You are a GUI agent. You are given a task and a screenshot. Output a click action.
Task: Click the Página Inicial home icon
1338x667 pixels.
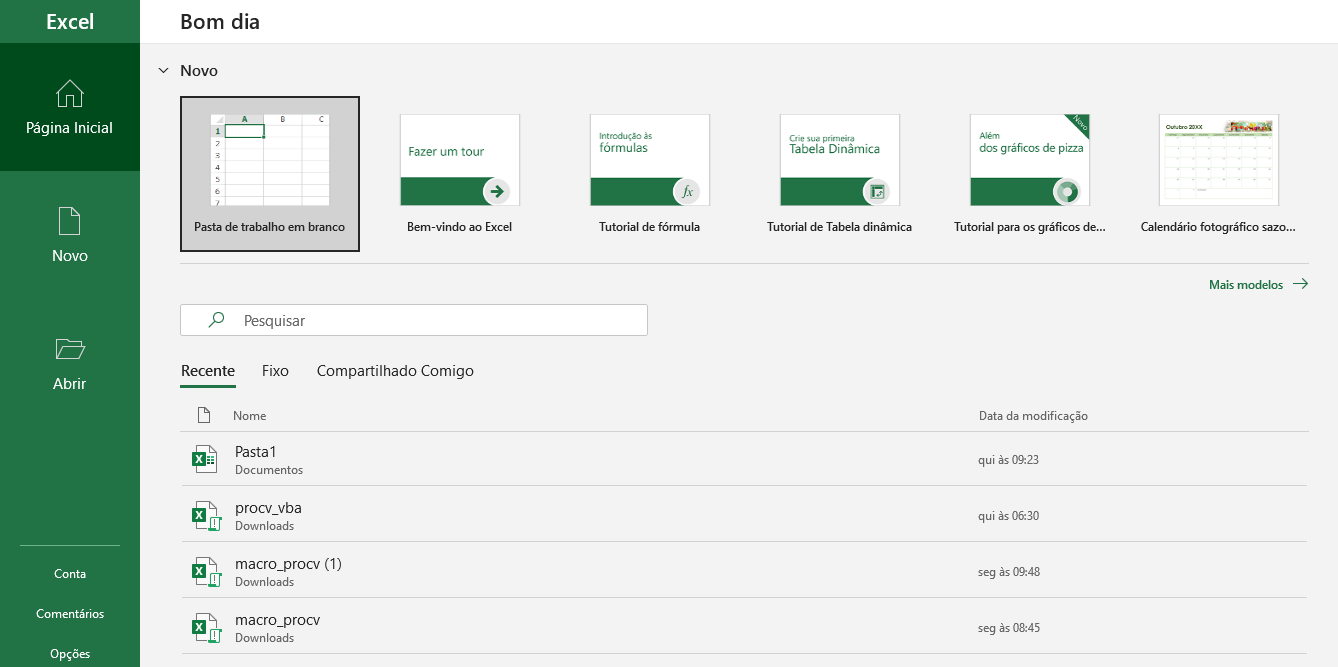pyautogui.click(x=70, y=94)
